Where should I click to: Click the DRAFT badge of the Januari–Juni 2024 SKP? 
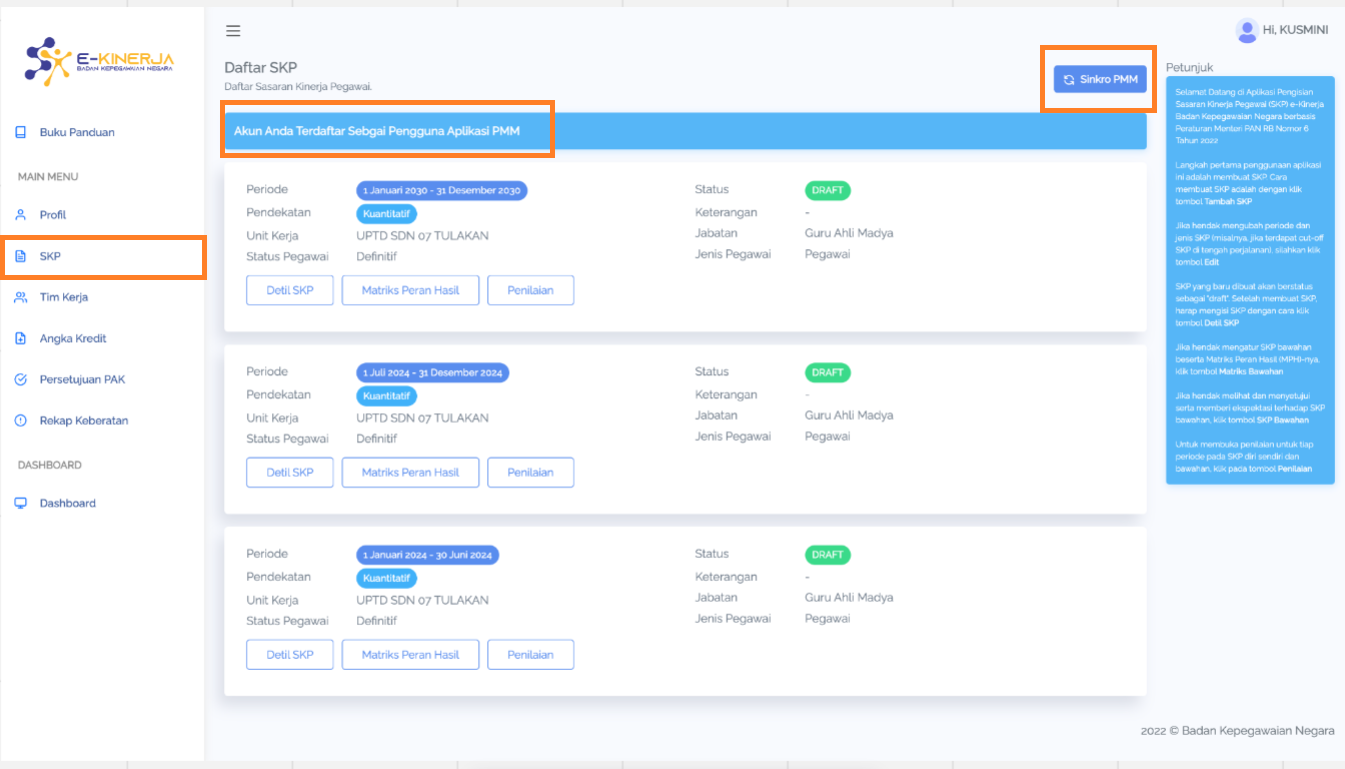coord(828,555)
